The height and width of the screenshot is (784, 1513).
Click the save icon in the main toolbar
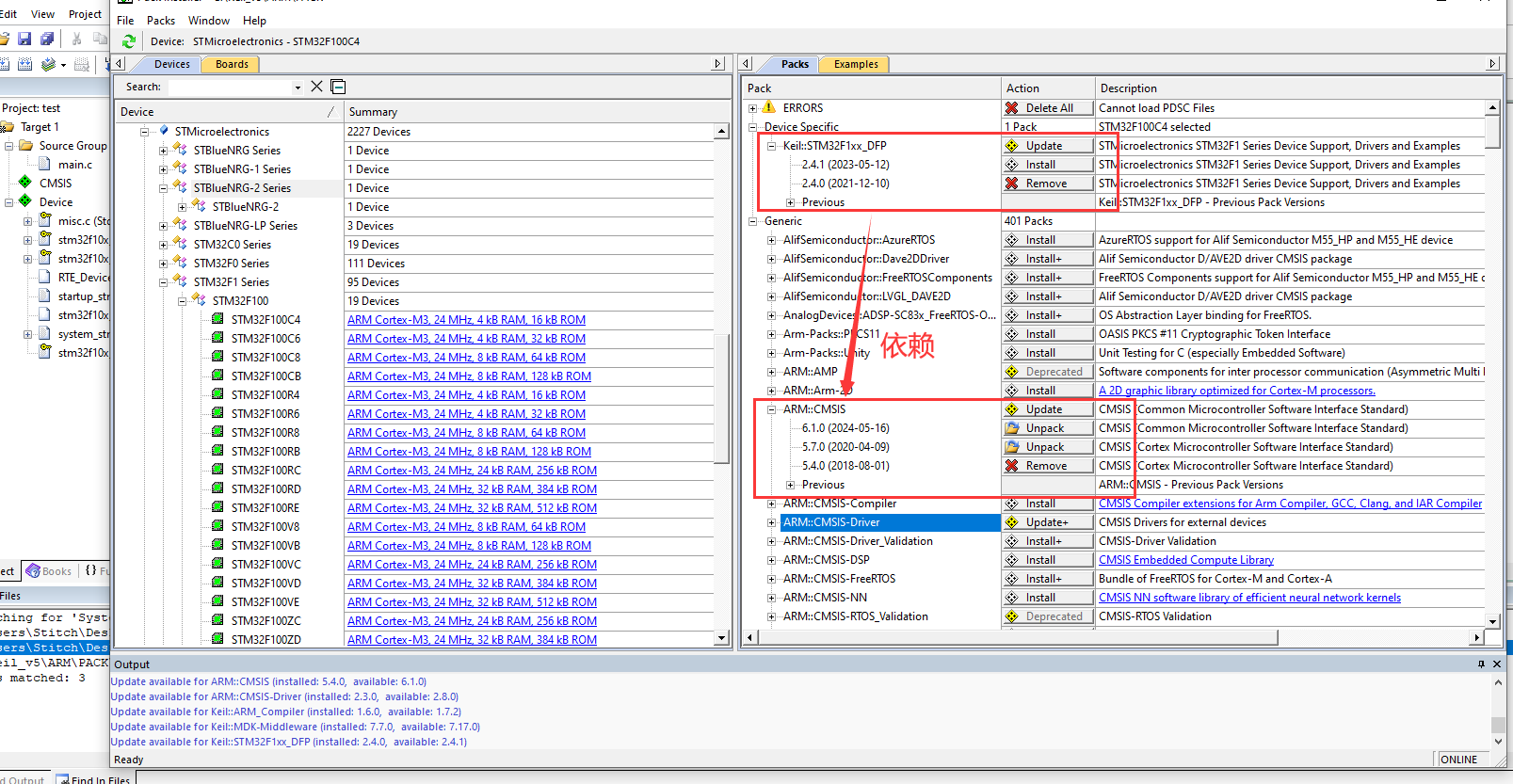pyautogui.click(x=24, y=39)
